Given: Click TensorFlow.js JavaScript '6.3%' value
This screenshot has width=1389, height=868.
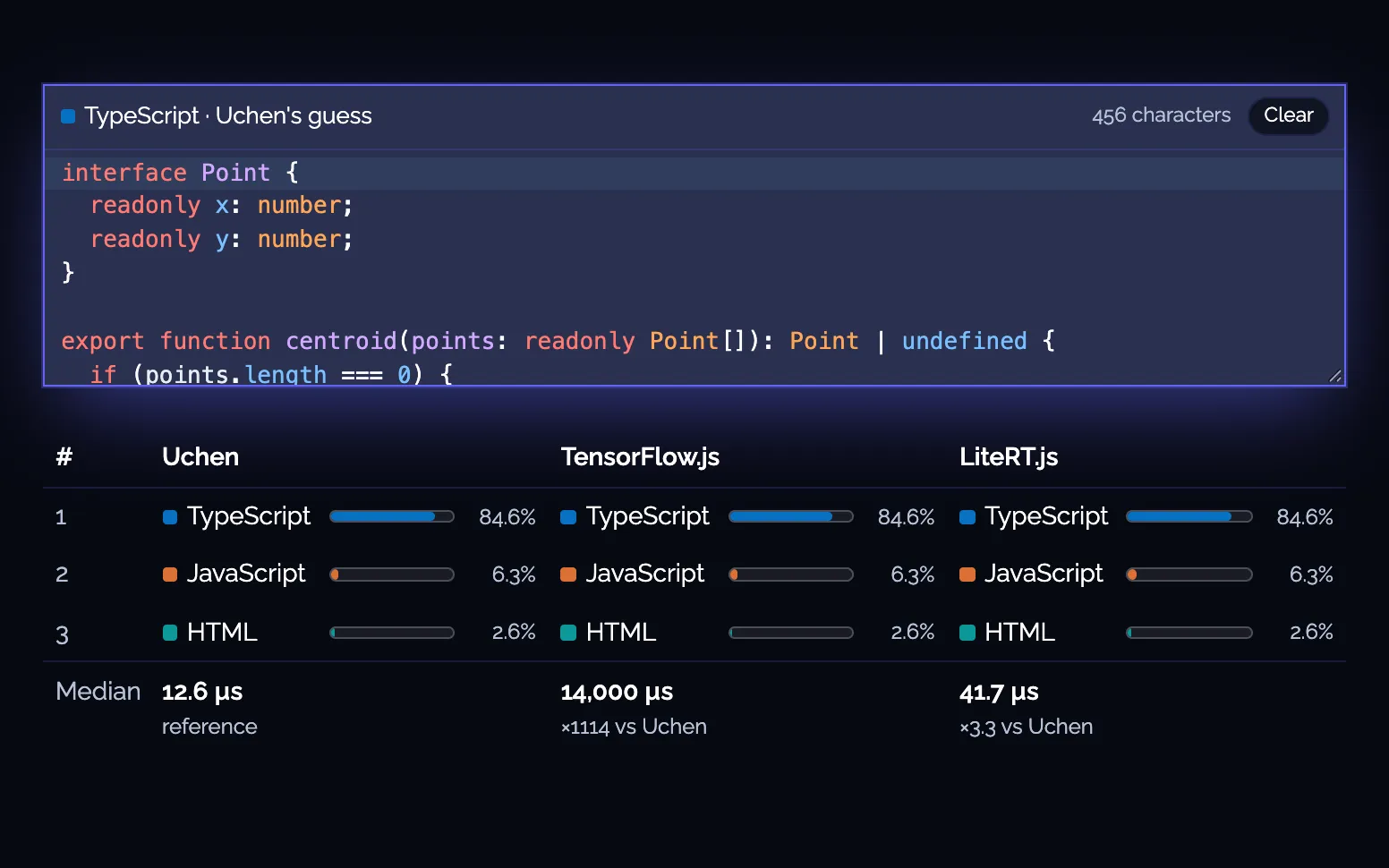Looking at the screenshot, I should tap(912, 574).
